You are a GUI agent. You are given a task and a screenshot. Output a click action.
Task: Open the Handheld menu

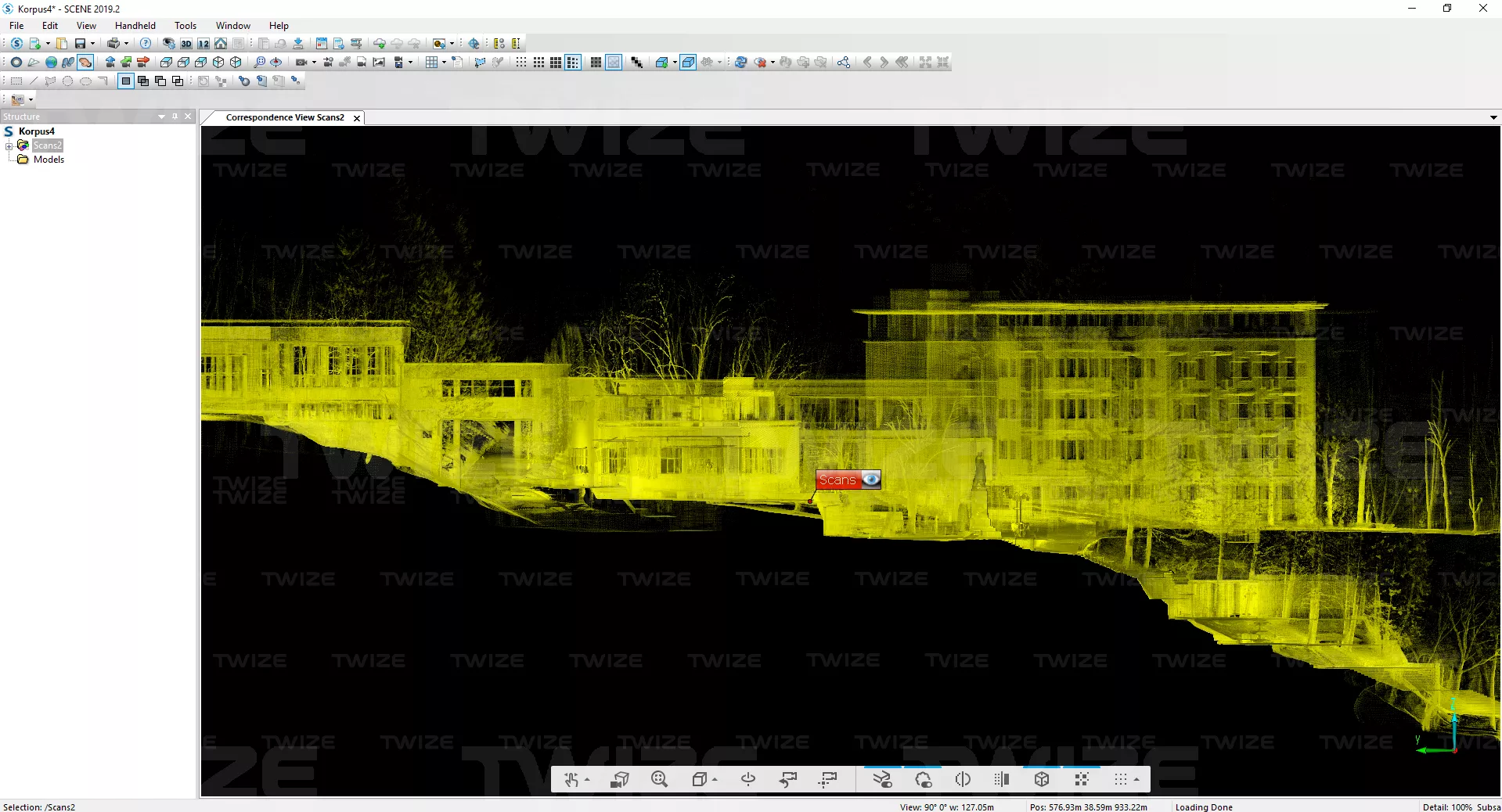click(135, 26)
